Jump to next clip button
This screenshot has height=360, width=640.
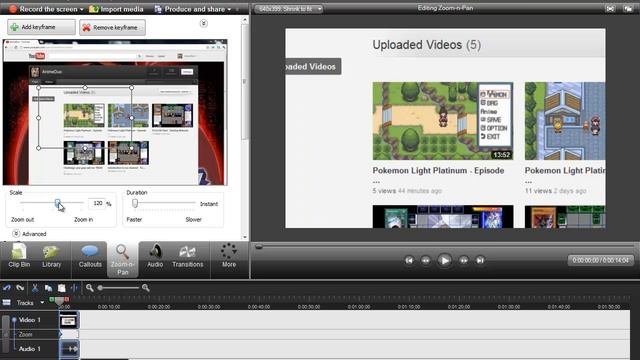[480, 260]
